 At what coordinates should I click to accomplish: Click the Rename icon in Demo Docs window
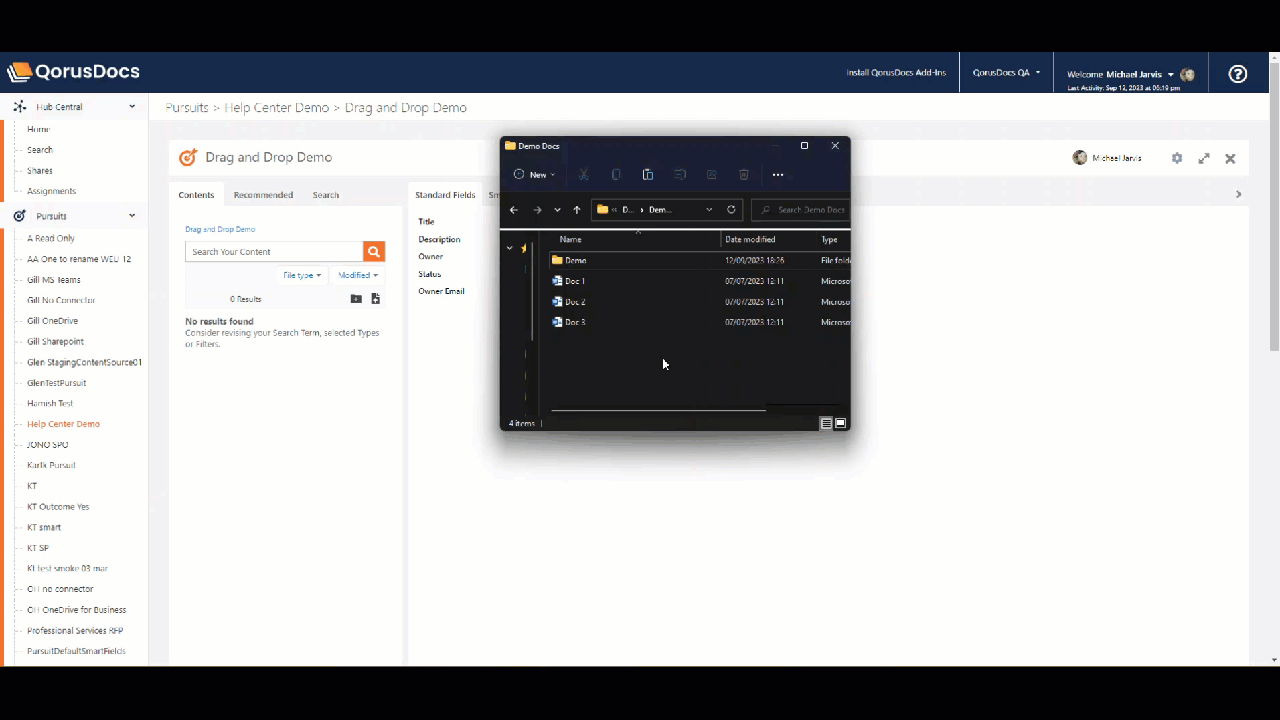(679, 174)
